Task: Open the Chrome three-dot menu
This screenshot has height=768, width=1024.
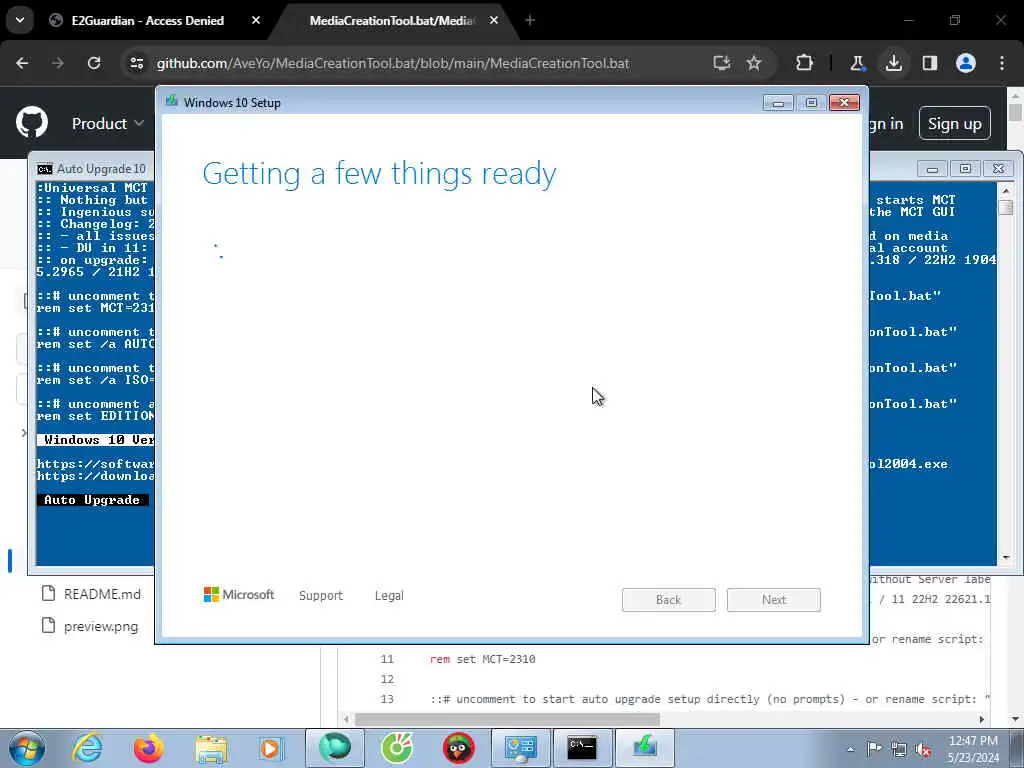Action: click(1002, 63)
